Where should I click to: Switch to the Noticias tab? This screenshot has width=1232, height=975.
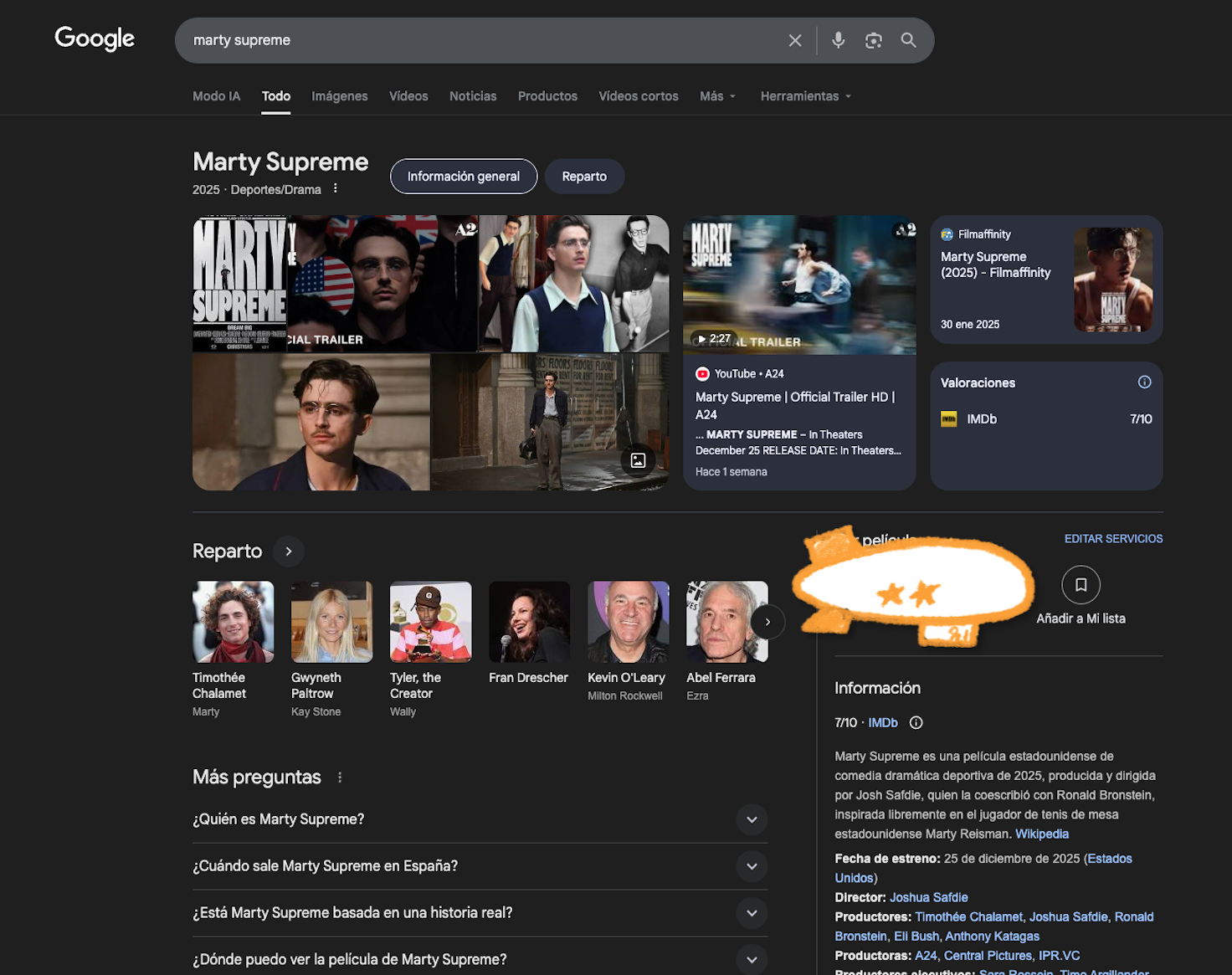coord(472,96)
